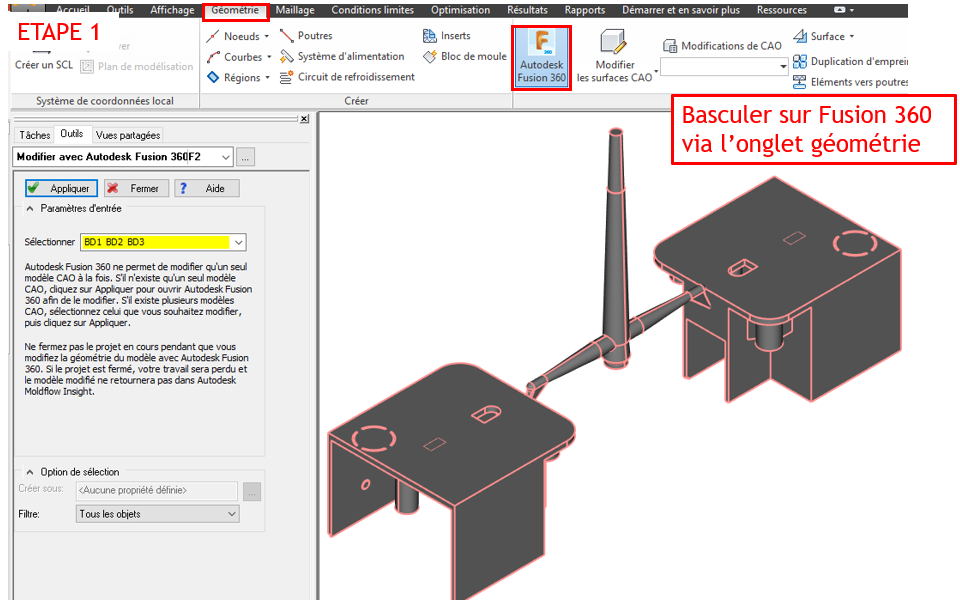Click the Modifications de CAO icon
This screenshot has height=600, width=960.
point(722,46)
